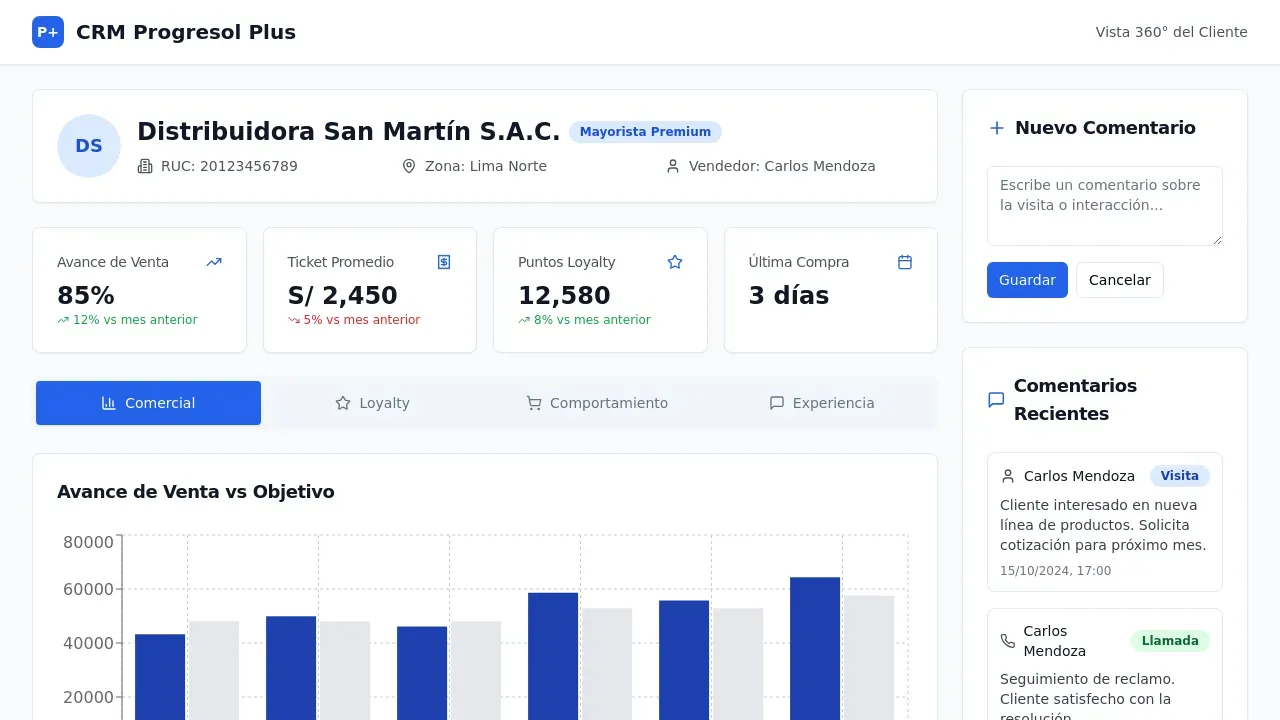Open the Comportamiento tab
Screen dimensions: 1280x720
click(598, 403)
